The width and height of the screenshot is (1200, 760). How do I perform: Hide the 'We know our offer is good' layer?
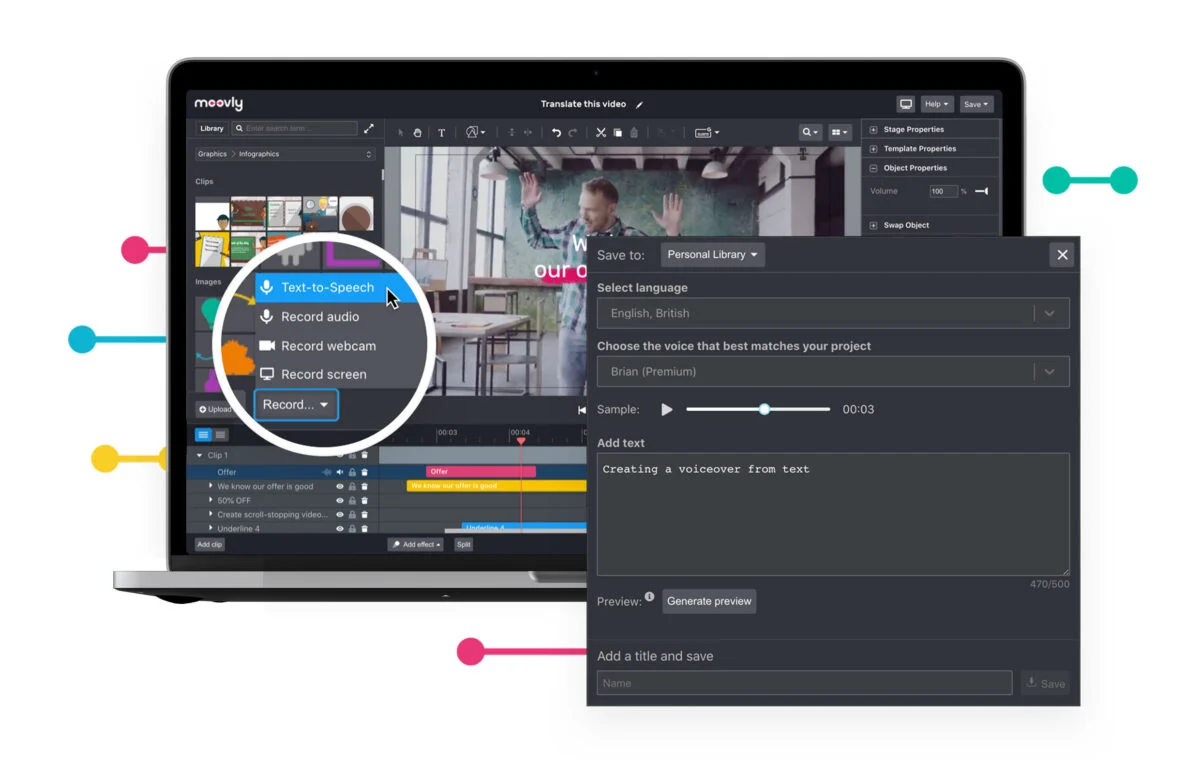click(340, 487)
